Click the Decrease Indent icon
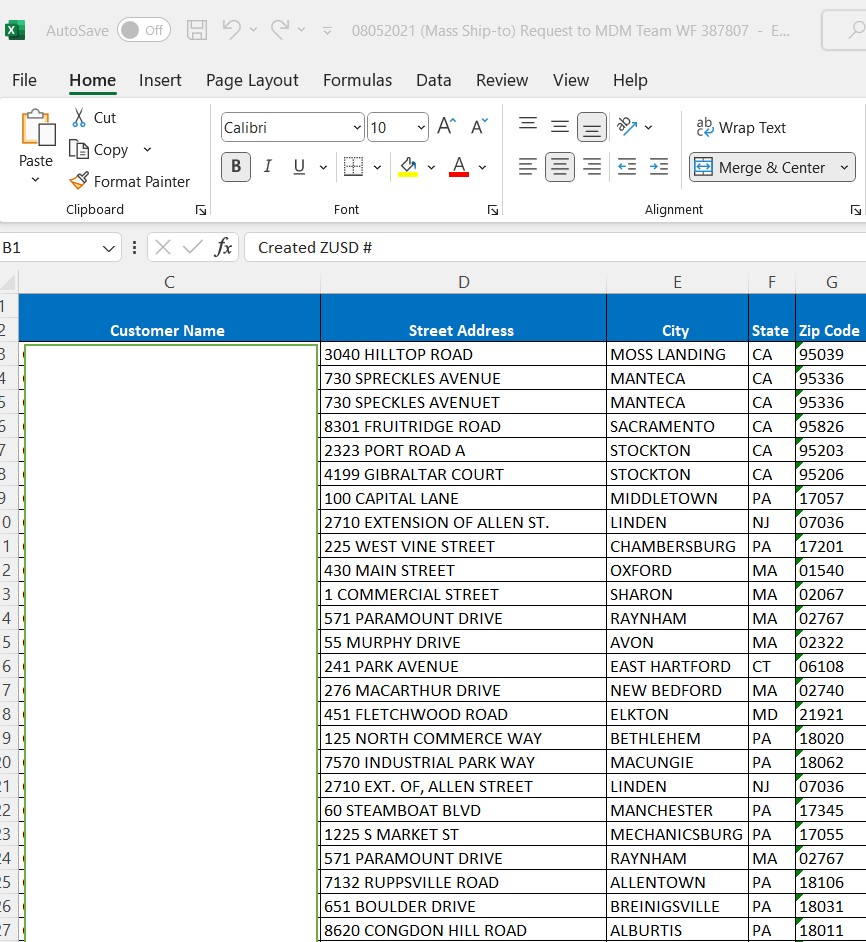 tap(627, 167)
